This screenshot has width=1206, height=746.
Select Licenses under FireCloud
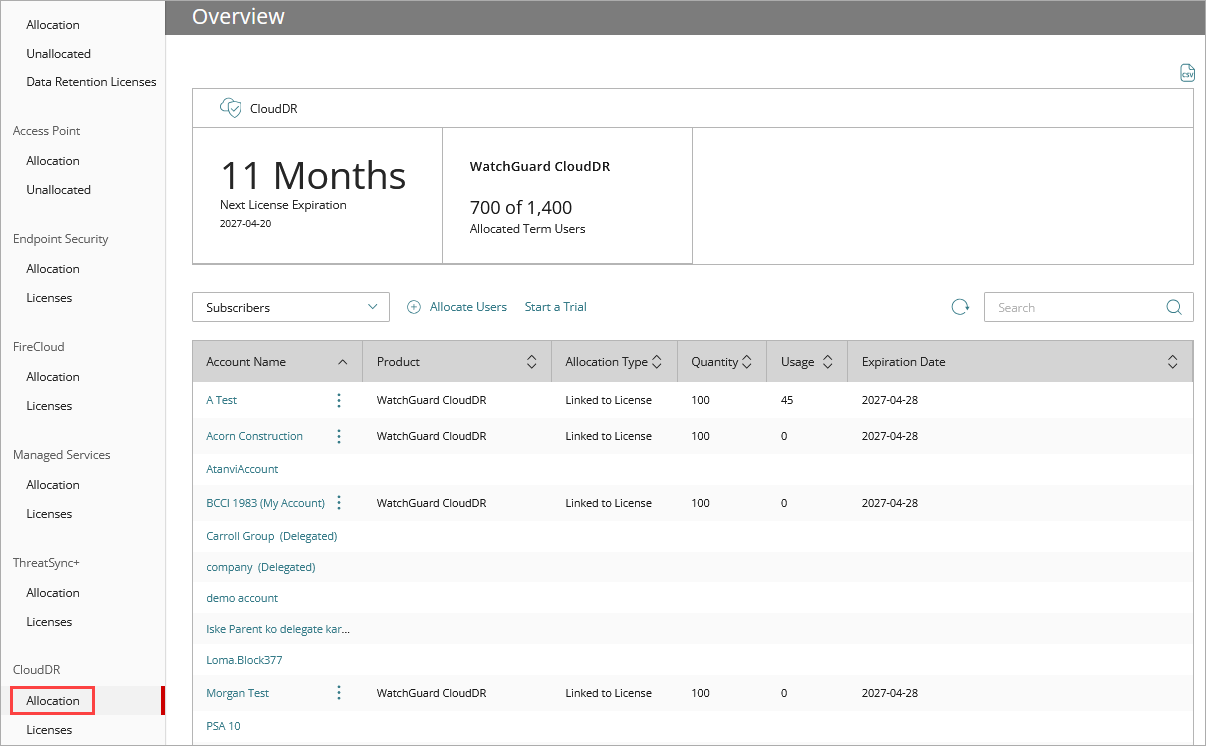pos(49,406)
